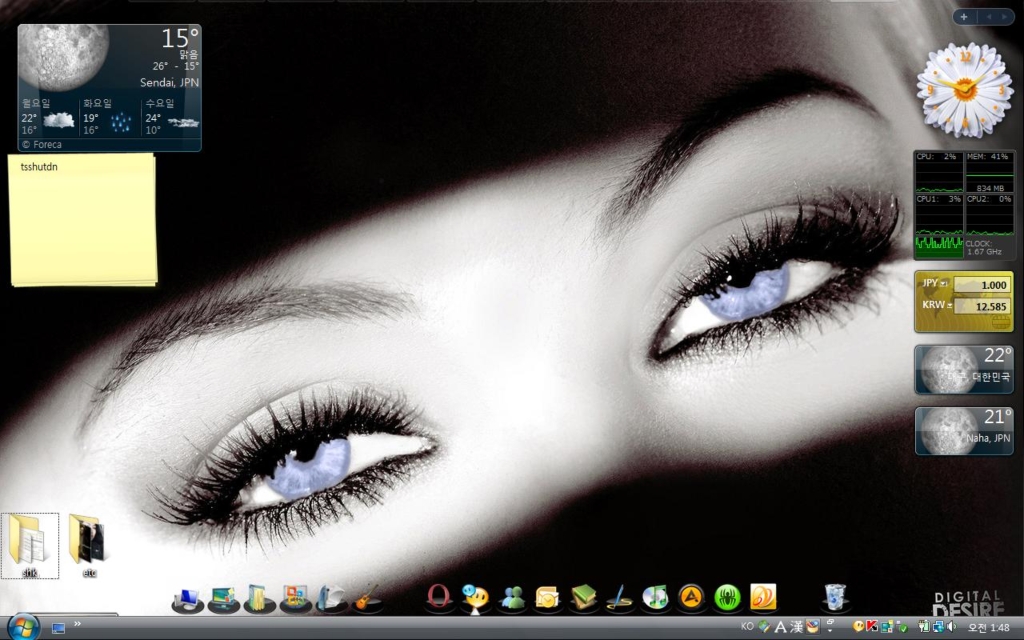Viewport: 1024px width, 640px height.
Task: Open the scanner and paper dock icon
Action: [x=331, y=599]
